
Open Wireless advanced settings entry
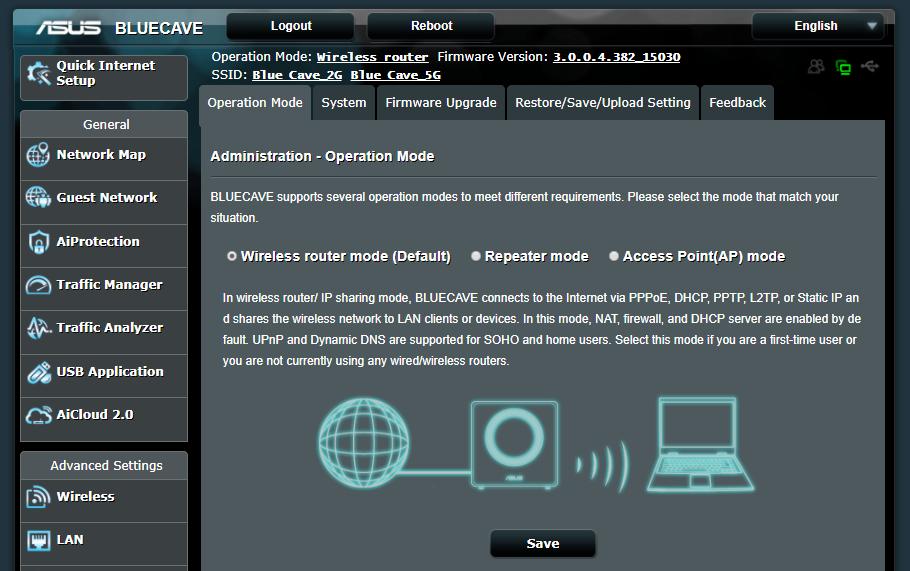[x=104, y=500]
